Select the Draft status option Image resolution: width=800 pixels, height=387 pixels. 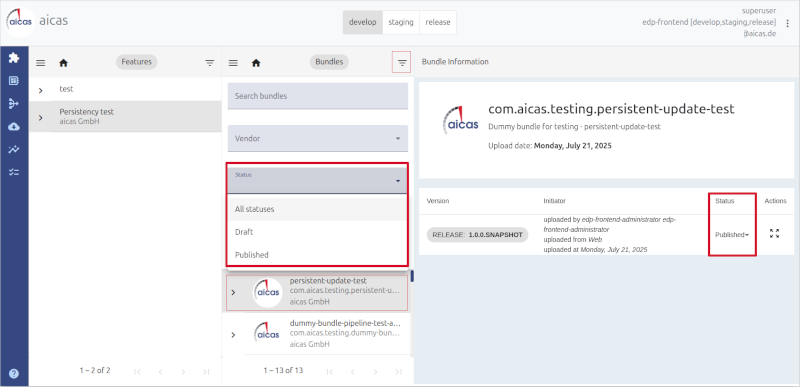click(317, 232)
